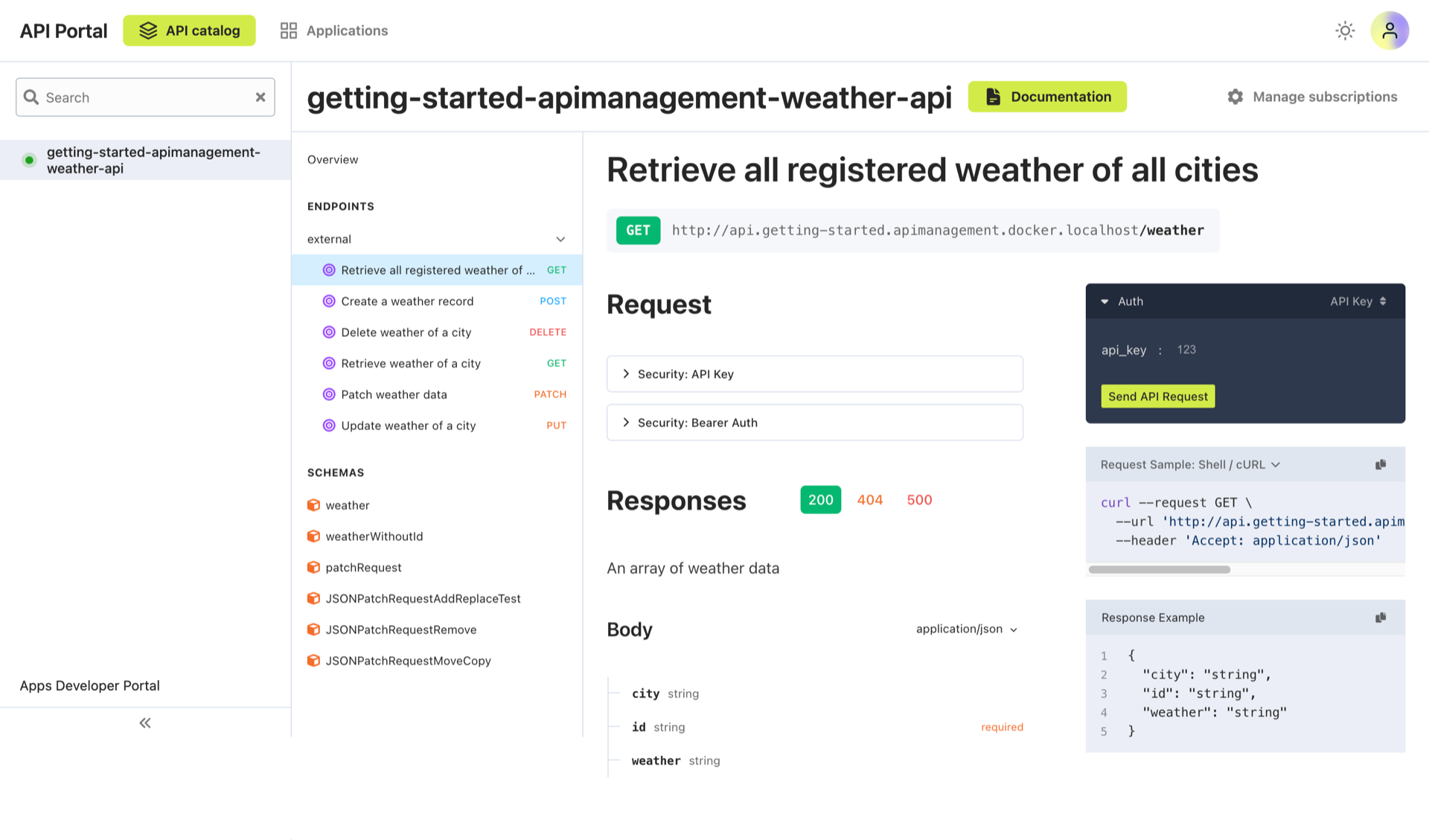Click the Send API Request button

1157,397
